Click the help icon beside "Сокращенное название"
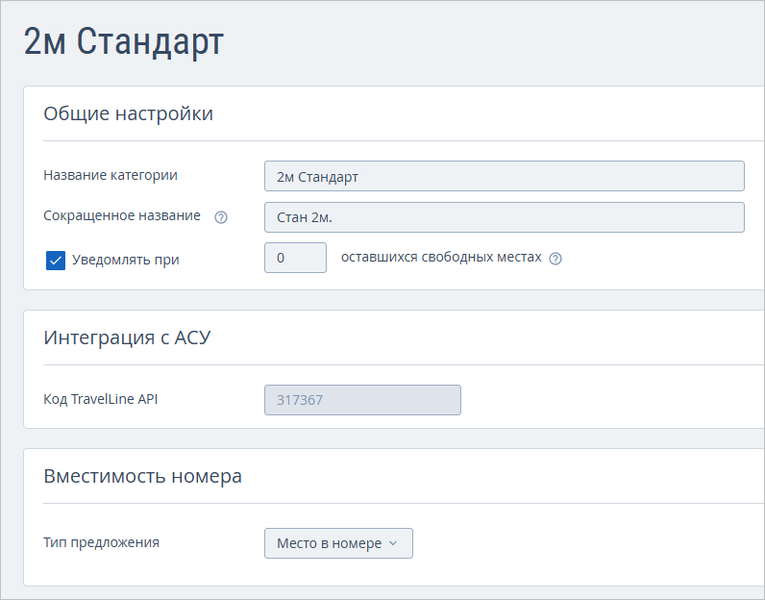The height and width of the screenshot is (600, 765). click(x=221, y=217)
